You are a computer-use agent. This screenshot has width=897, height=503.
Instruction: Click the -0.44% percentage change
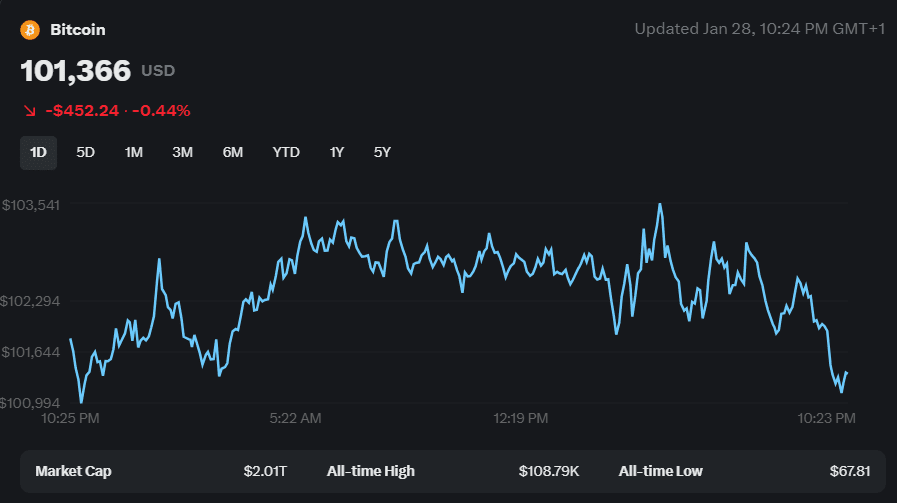click(161, 110)
